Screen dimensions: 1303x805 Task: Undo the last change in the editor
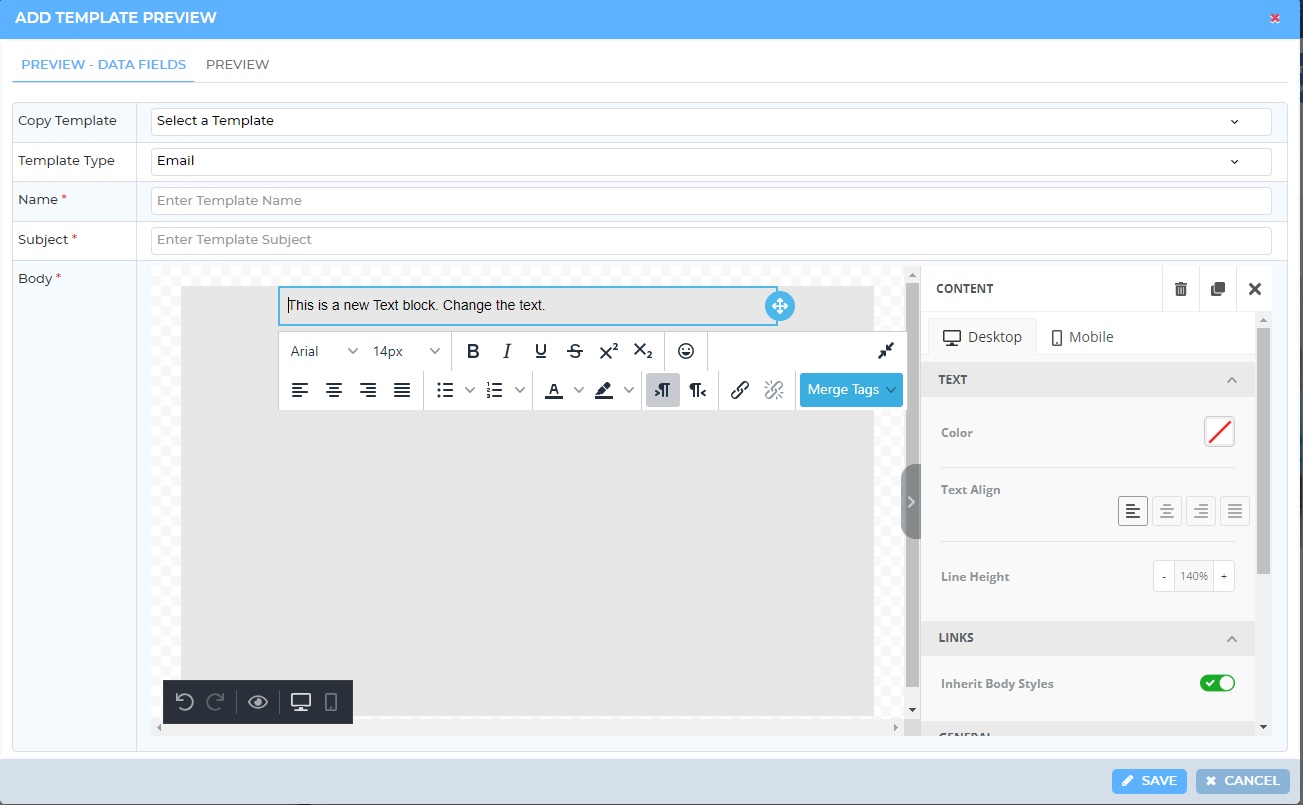(184, 702)
